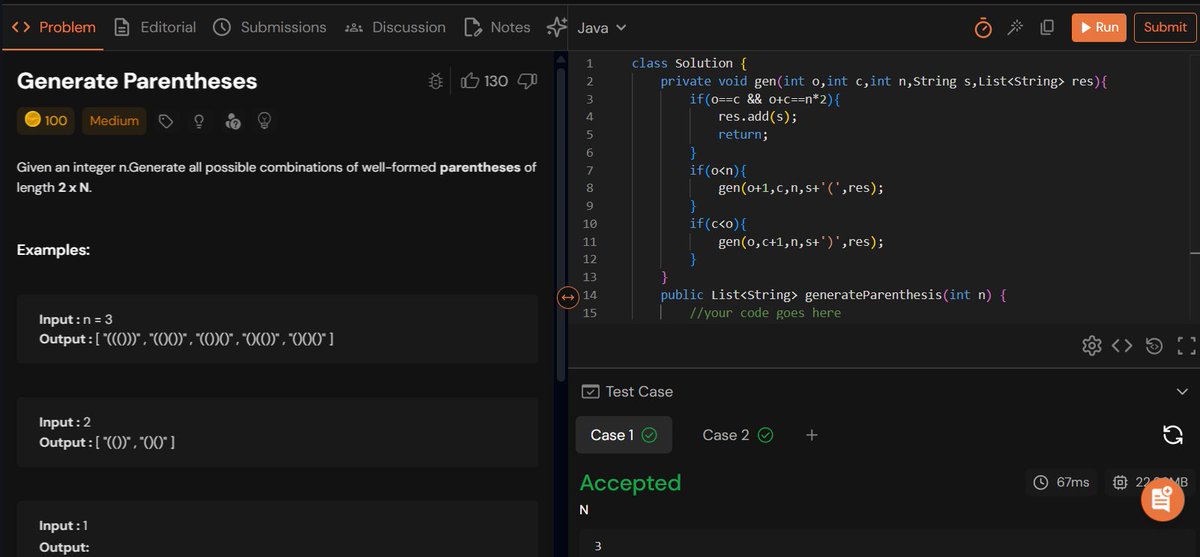This screenshot has width=1200, height=557.
Task: Click on code line number 14
Action: pos(590,295)
